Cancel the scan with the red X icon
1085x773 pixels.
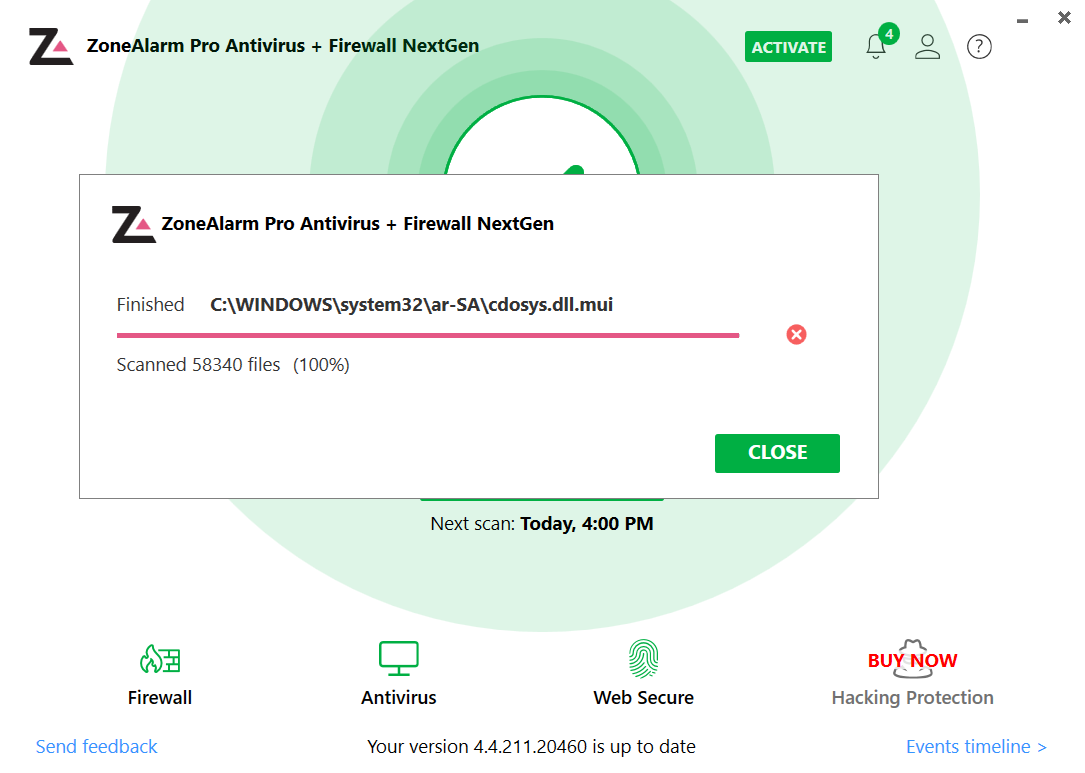tap(796, 334)
